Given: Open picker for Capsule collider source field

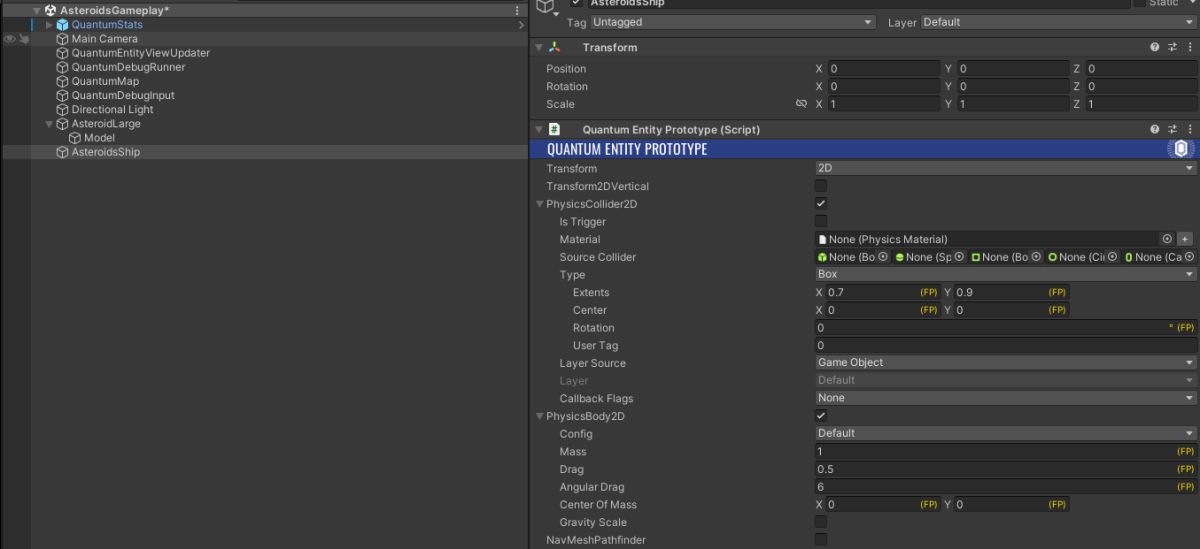Looking at the screenshot, I should click(1189, 257).
